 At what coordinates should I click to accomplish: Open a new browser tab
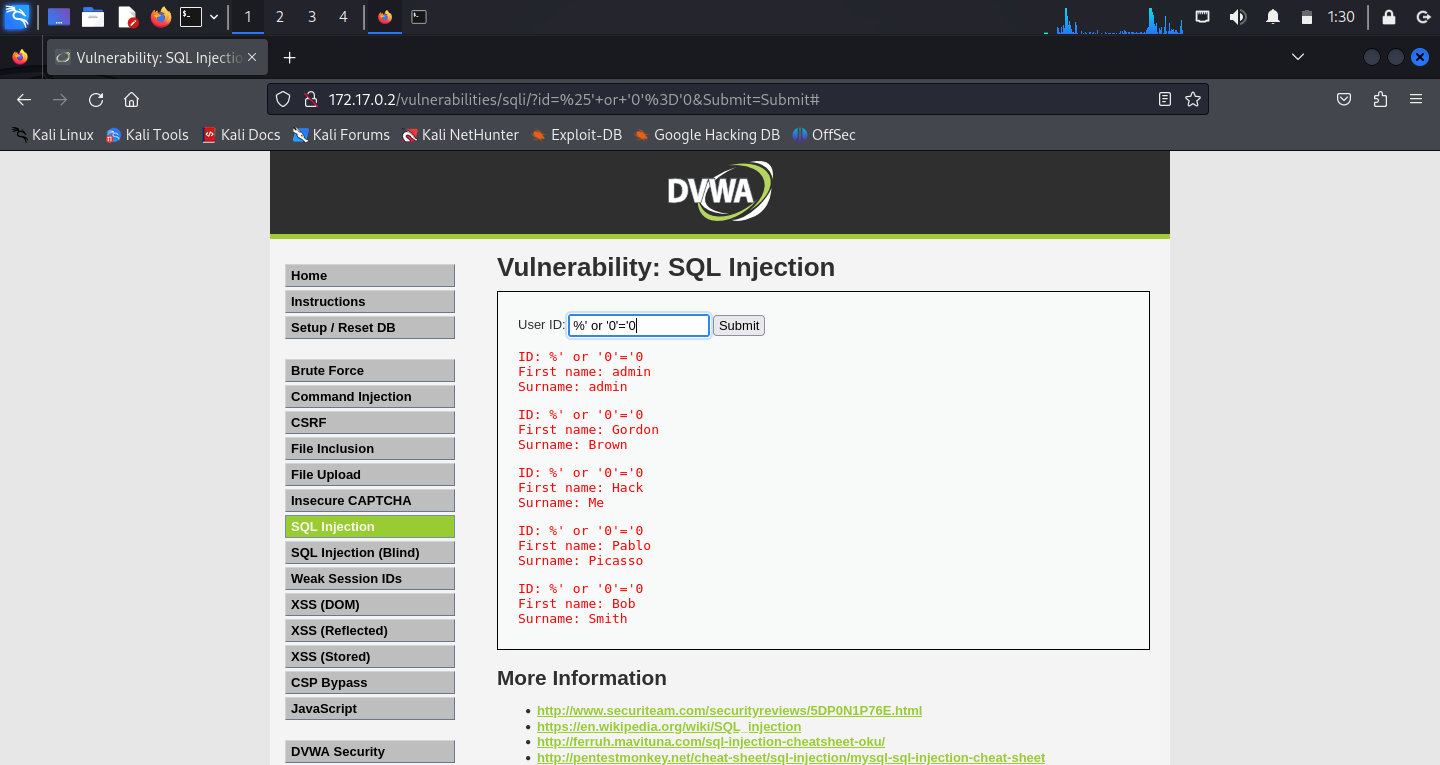(290, 58)
